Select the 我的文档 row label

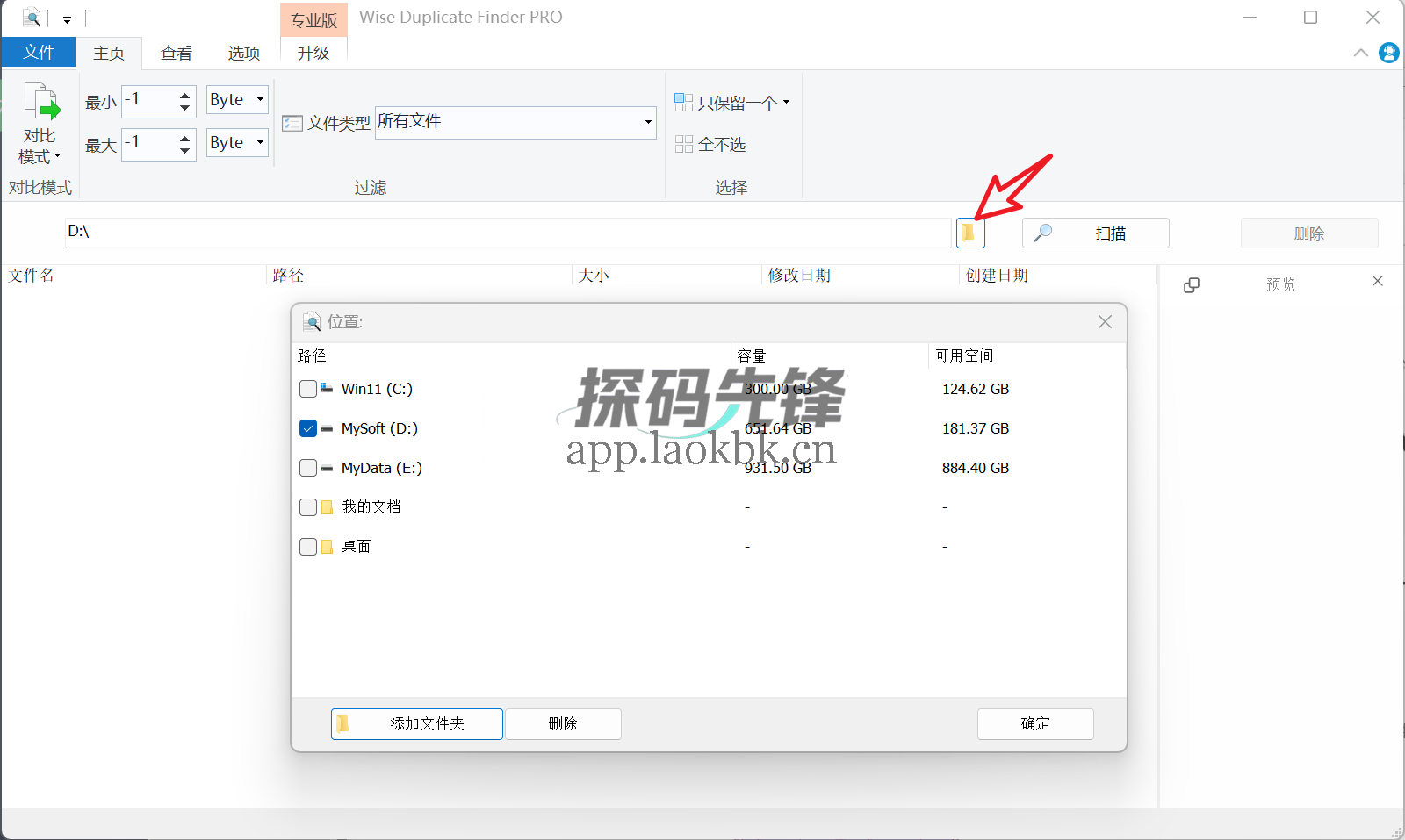[x=371, y=507]
